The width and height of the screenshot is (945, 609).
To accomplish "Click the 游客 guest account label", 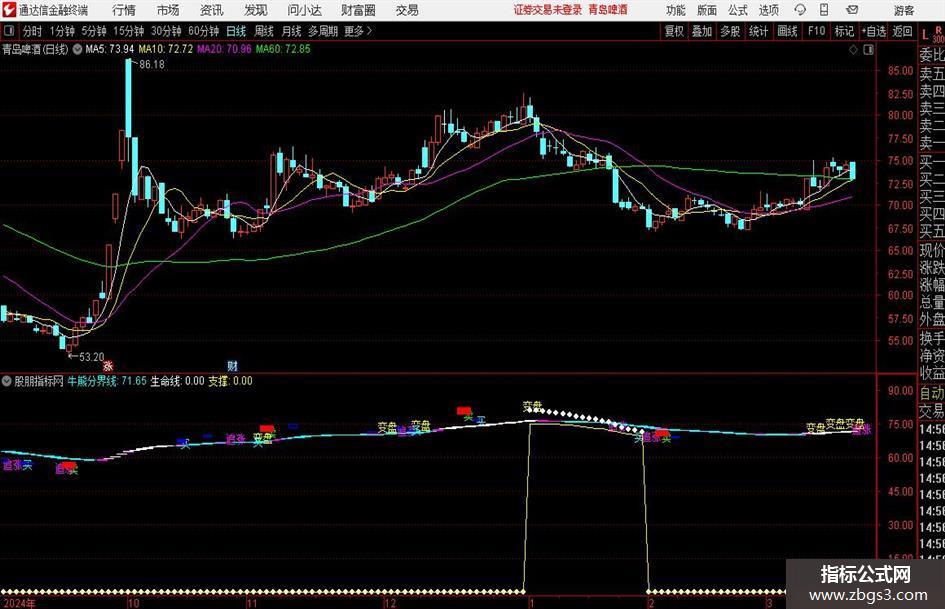I will (x=904, y=10).
